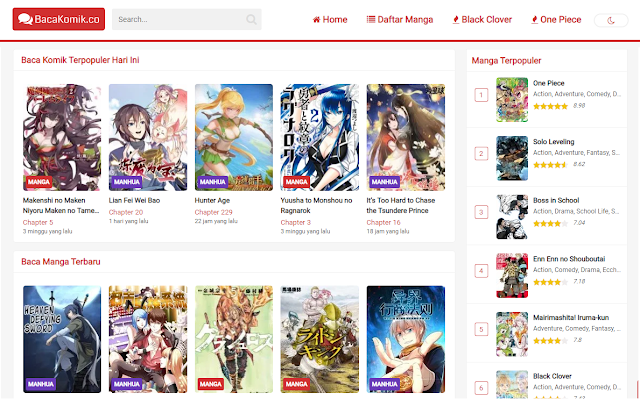Click the BacaKomik.co logo
Viewport: 640px width, 399px height.
(x=59, y=19)
